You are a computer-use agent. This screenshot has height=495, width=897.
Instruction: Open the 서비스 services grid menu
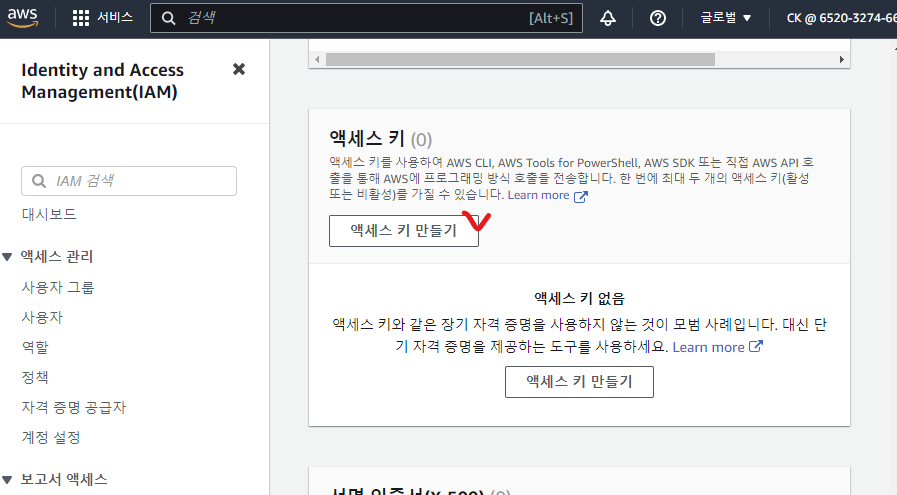point(103,18)
